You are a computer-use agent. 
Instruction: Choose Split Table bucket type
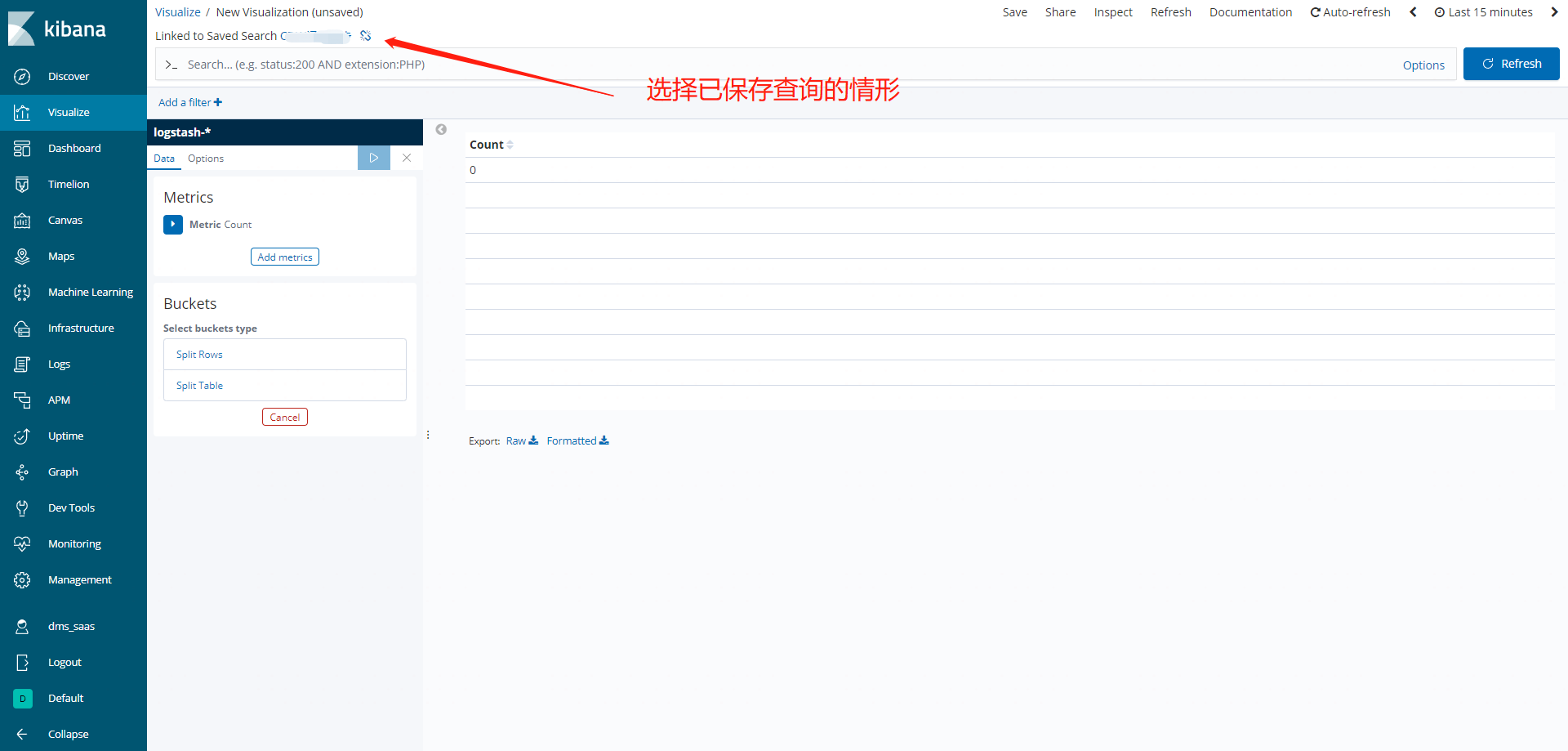point(285,386)
